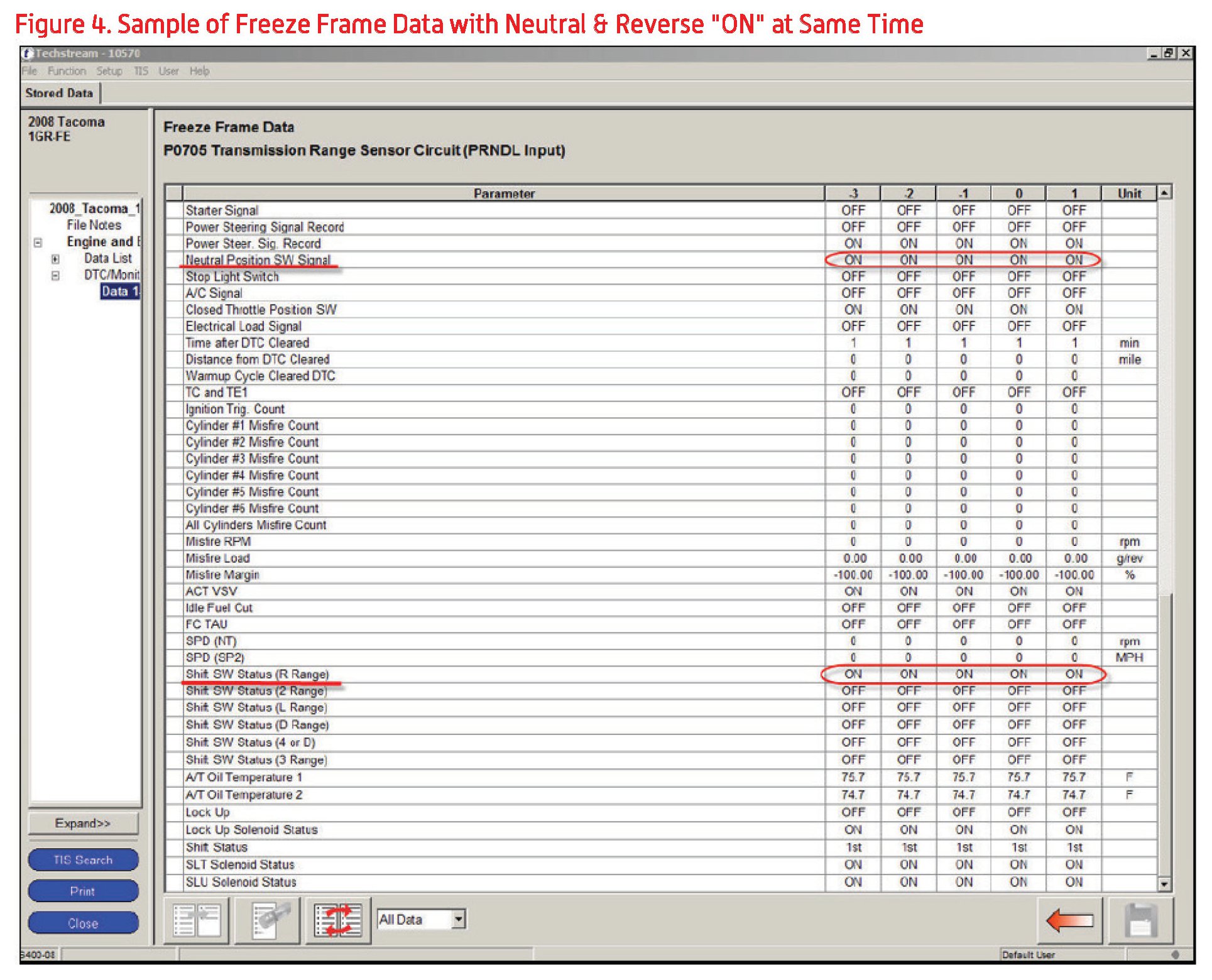Expand the Data List tree node
This screenshot has width=1212, height=980.
tap(55, 259)
